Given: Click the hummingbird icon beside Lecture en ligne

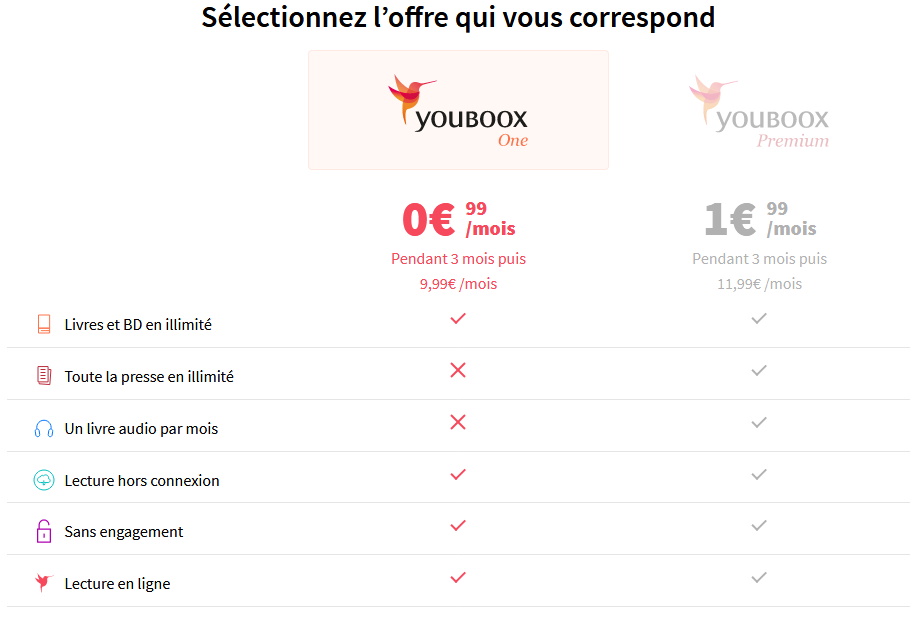Looking at the screenshot, I should (x=43, y=582).
